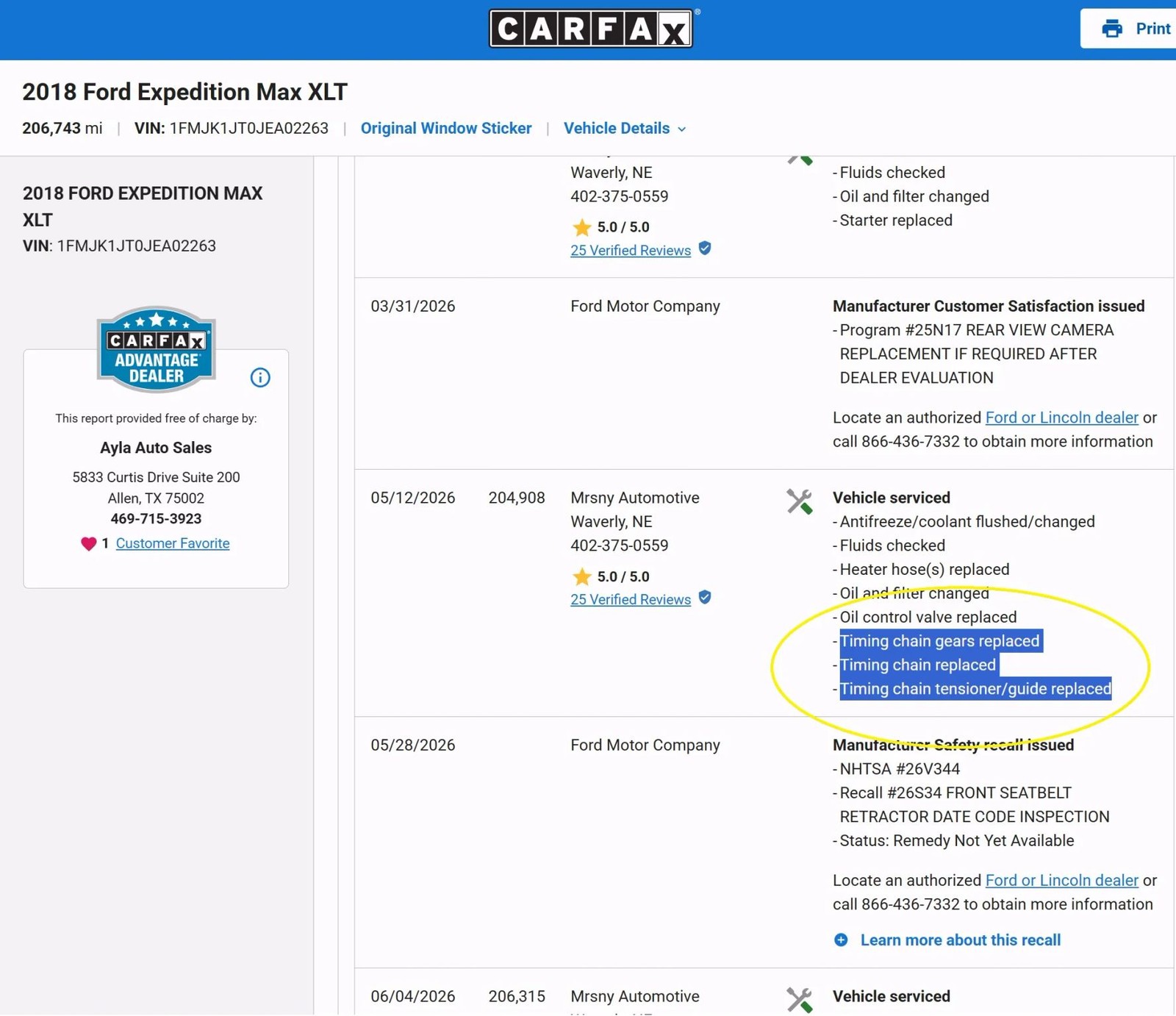Open 25 Verified Reviews in the top service entry
Viewport: 1176px width, 1016px height.
point(631,250)
